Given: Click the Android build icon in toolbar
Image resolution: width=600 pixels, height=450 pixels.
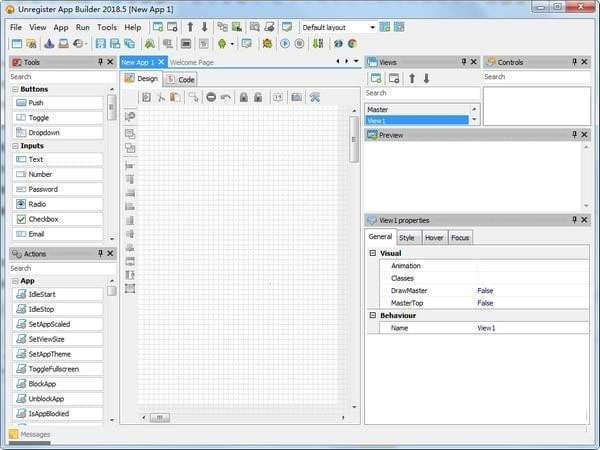Looking at the screenshot, I should click(x=222, y=44).
